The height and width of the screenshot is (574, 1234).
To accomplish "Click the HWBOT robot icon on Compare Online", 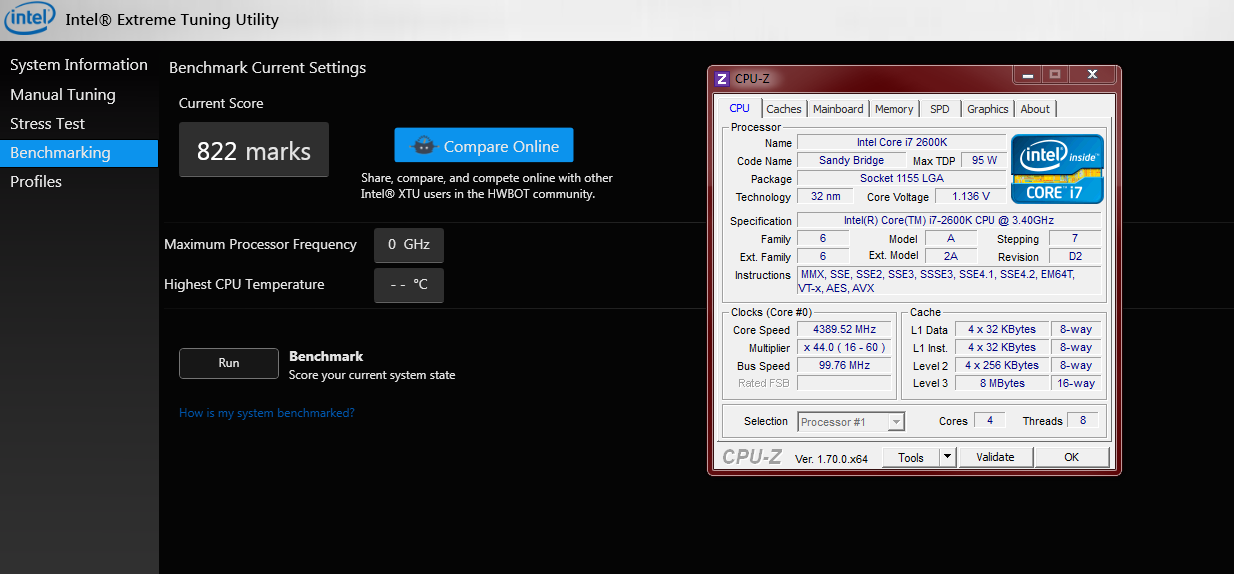I will pos(424,146).
